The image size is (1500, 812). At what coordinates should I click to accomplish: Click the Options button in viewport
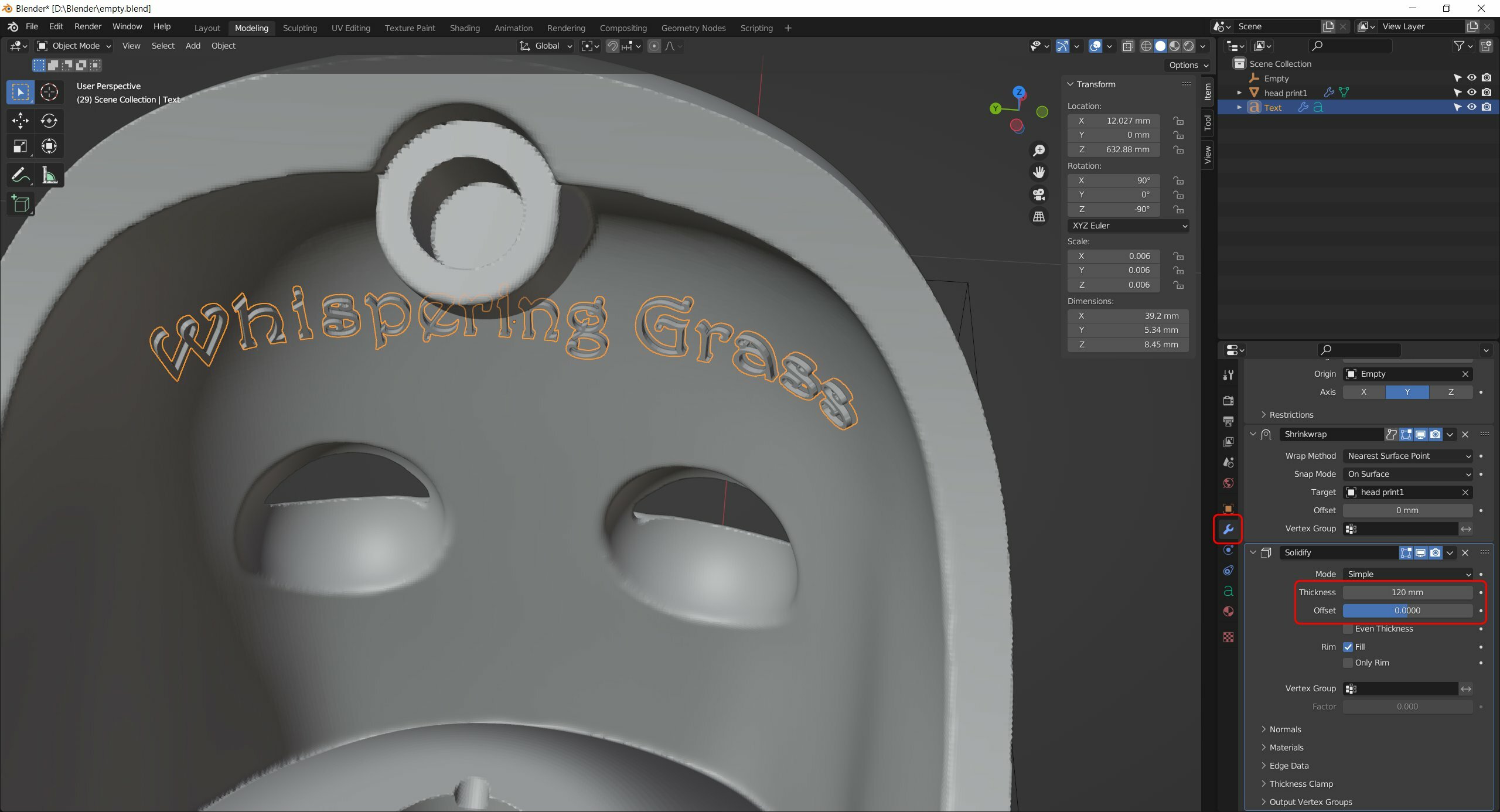(1188, 65)
